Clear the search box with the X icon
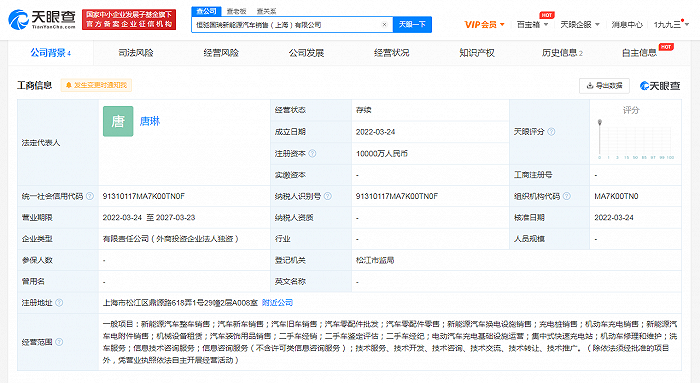The height and width of the screenshot is (383, 700). click(384, 25)
